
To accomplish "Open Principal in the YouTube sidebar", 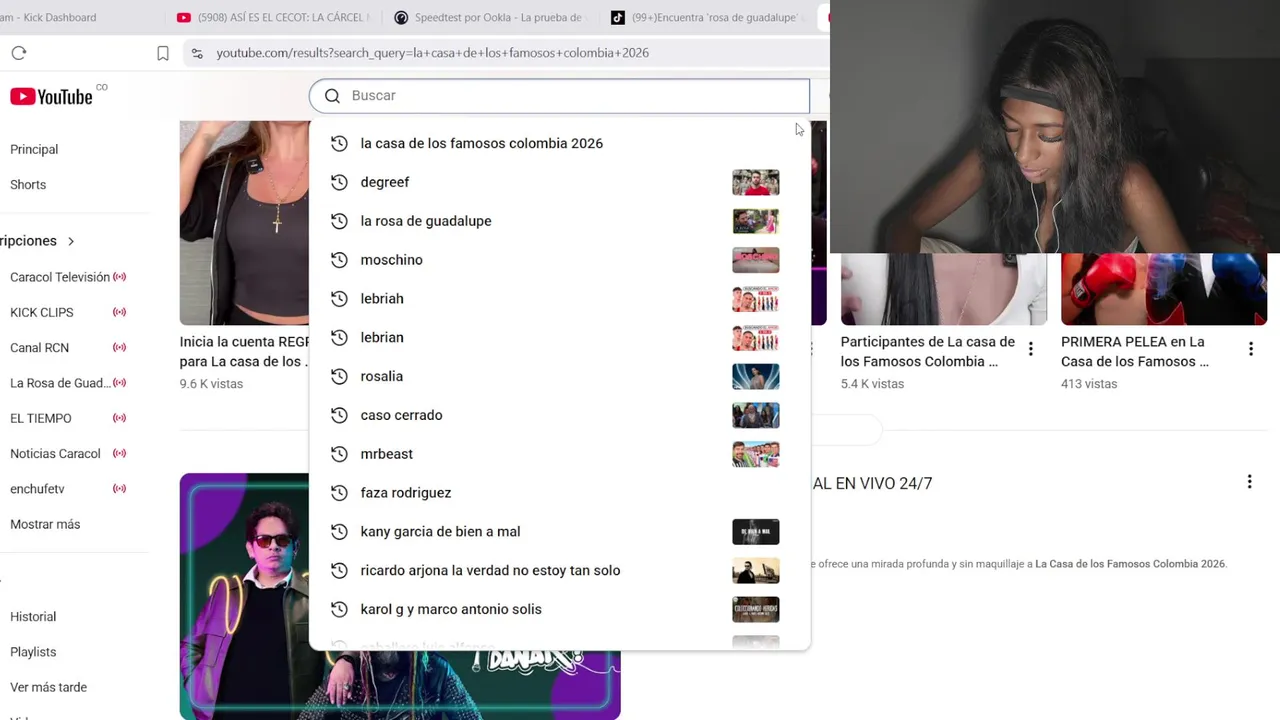I will (34, 149).
